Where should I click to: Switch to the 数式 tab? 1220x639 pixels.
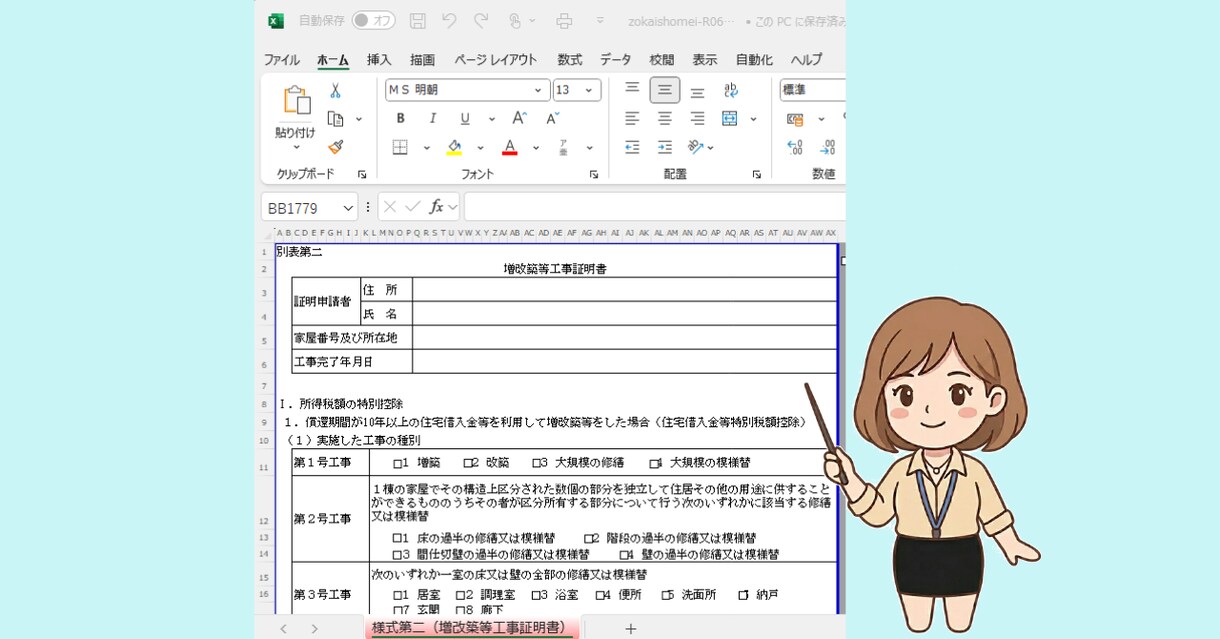tap(570, 60)
